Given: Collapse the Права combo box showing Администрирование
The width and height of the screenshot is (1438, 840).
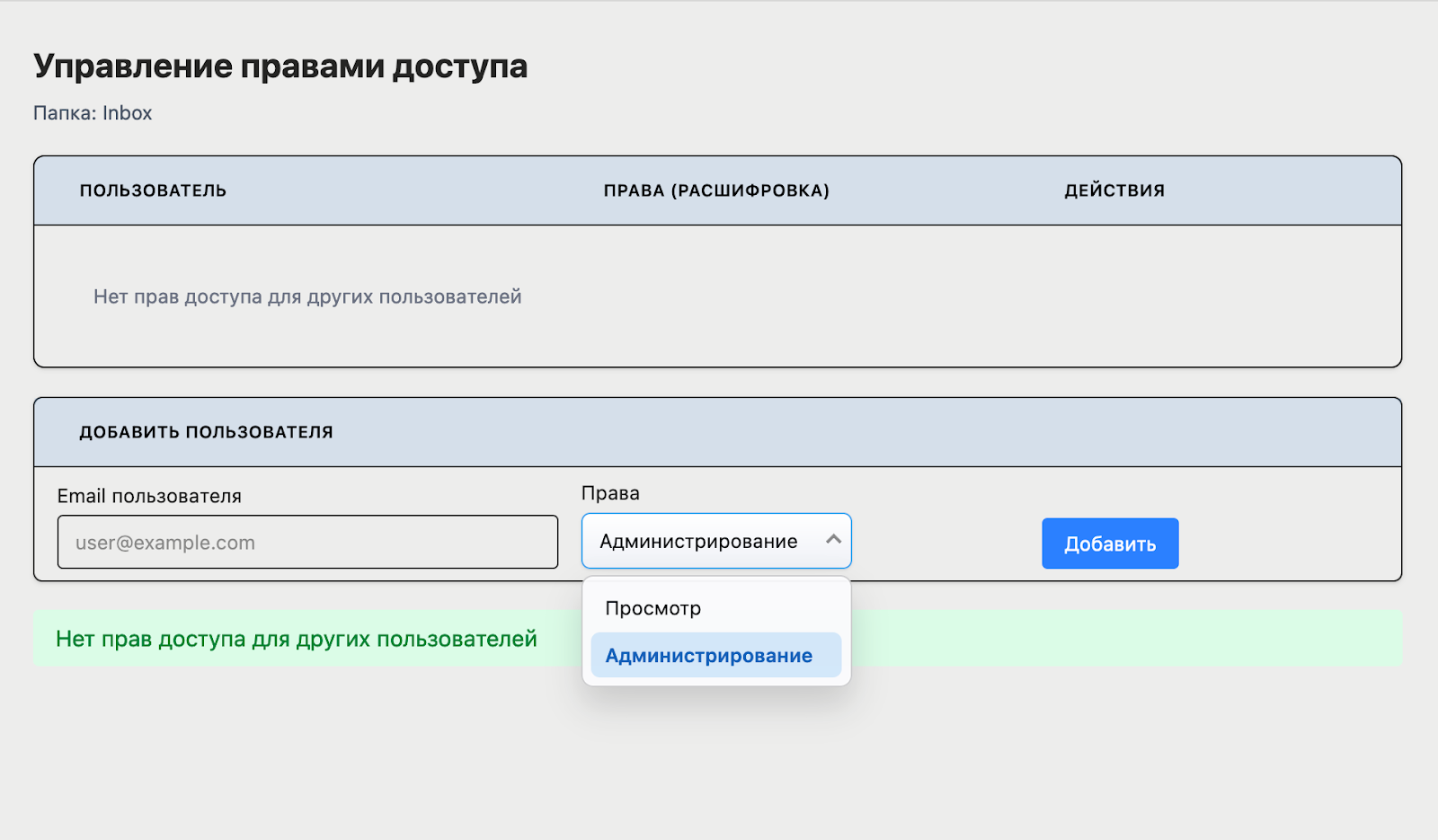Looking at the screenshot, I should [698, 541].
